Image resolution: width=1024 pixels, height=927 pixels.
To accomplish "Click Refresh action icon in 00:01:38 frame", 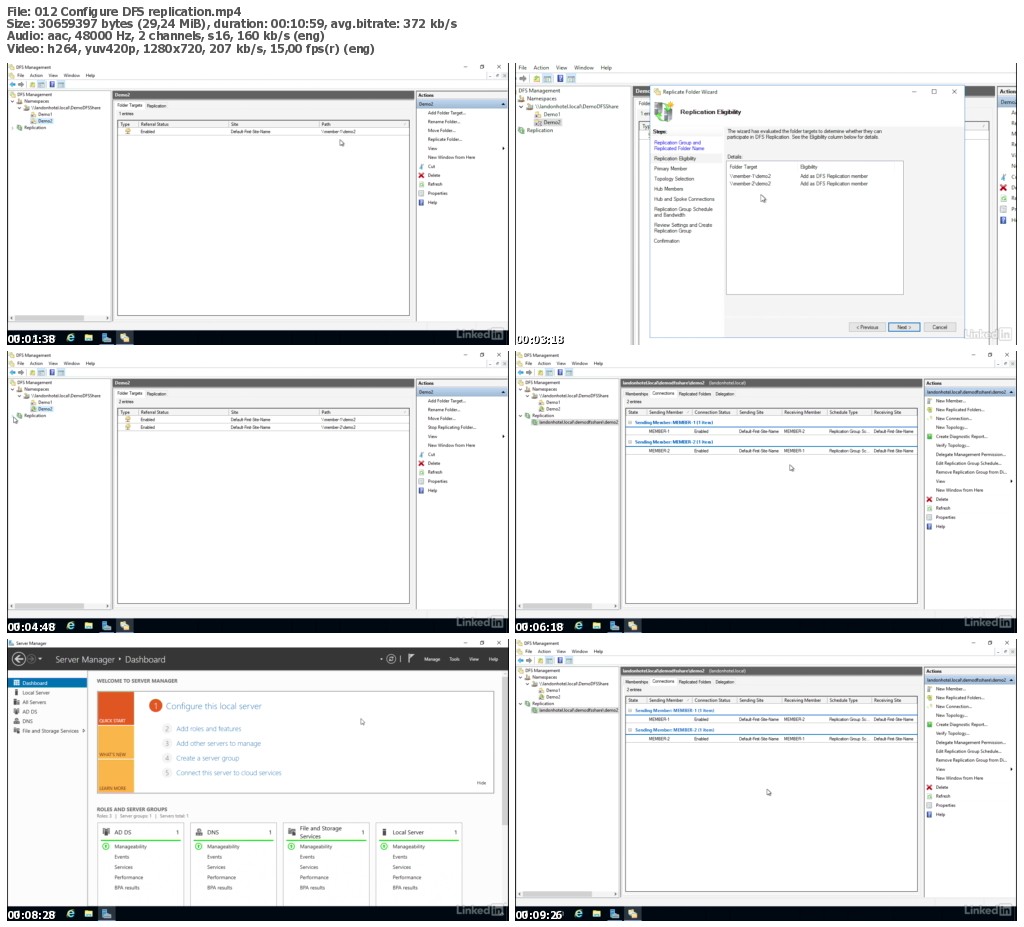I will (x=421, y=184).
